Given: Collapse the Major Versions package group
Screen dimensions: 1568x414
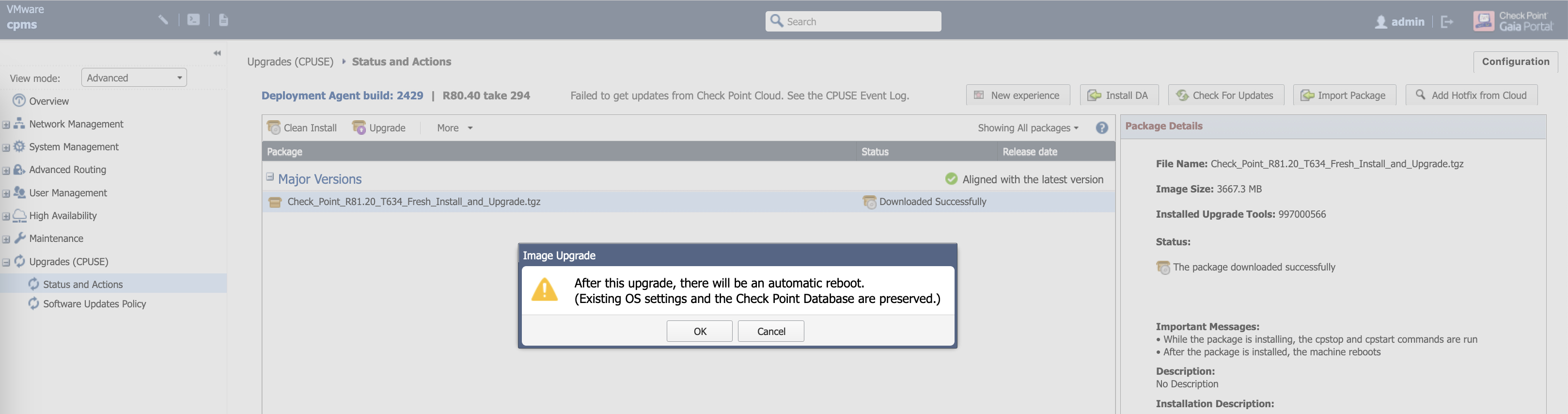Looking at the screenshot, I should 270,177.
